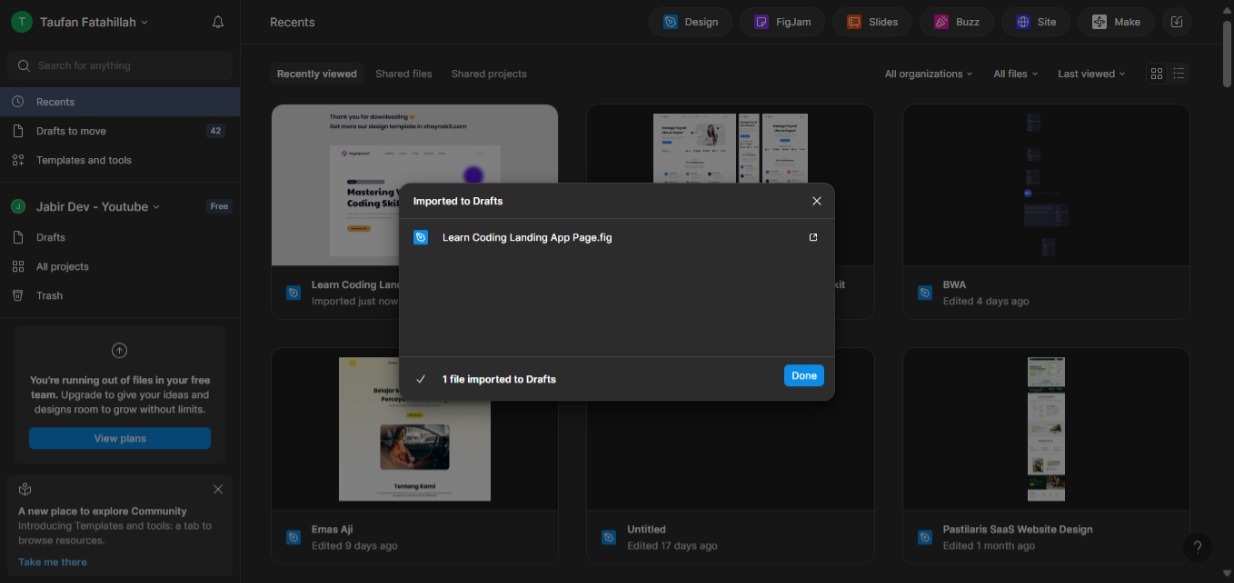Click the Edited 17 days ago text
The height and width of the screenshot is (583, 1234).
click(x=672, y=546)
